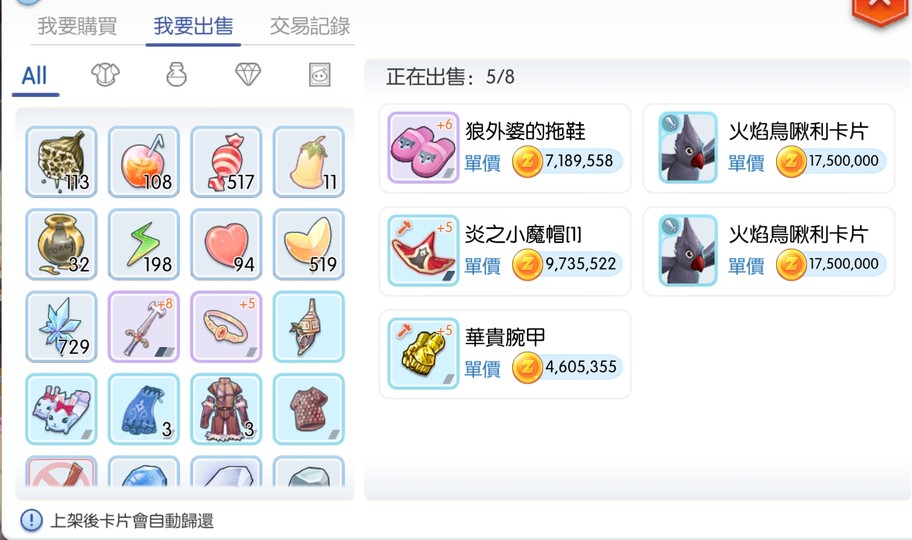Viewport: 912px width, 540px height.
Task: Select the striped candy item with 517
Action: point(226,162)
